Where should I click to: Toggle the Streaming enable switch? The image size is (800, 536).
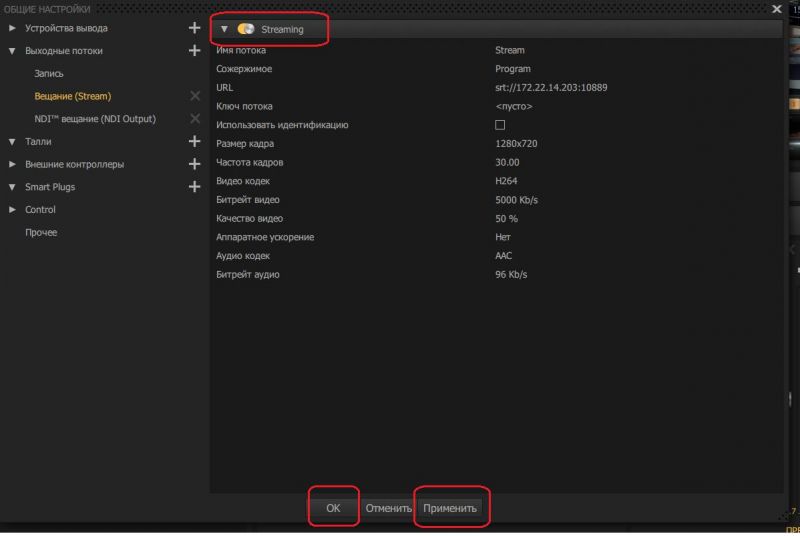click(x=246, y=29)
